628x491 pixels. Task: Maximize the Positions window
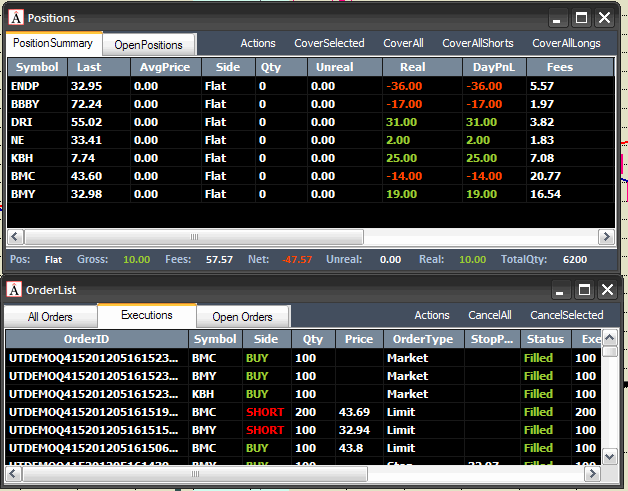582,18
